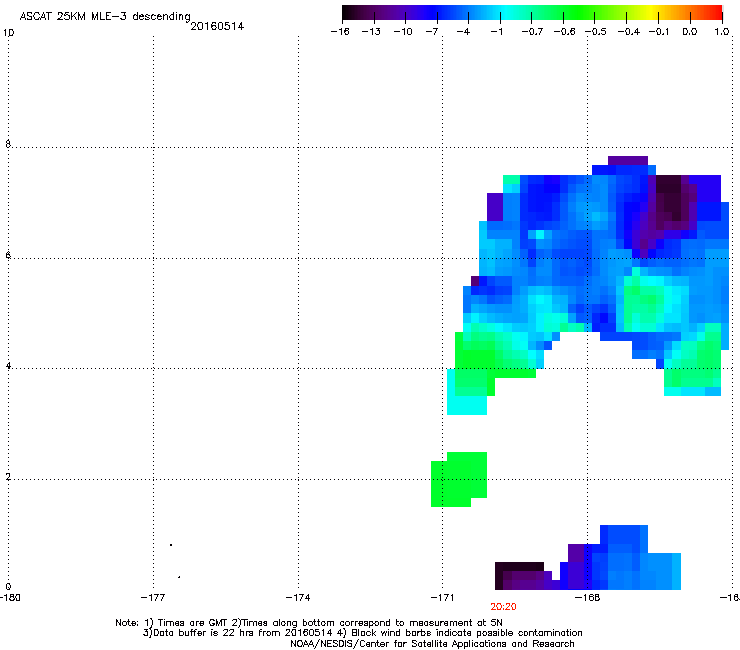
Task: Click the date label 20160514
Action: pyautogui.click(x=217, y=26)
